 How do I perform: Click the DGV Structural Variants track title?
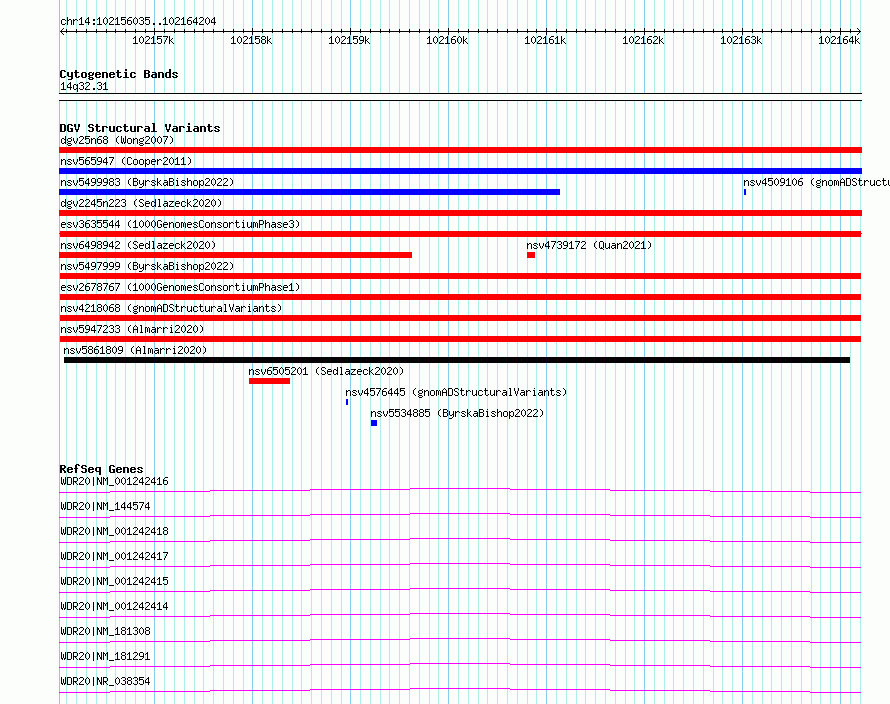click(x=140, y=128)
